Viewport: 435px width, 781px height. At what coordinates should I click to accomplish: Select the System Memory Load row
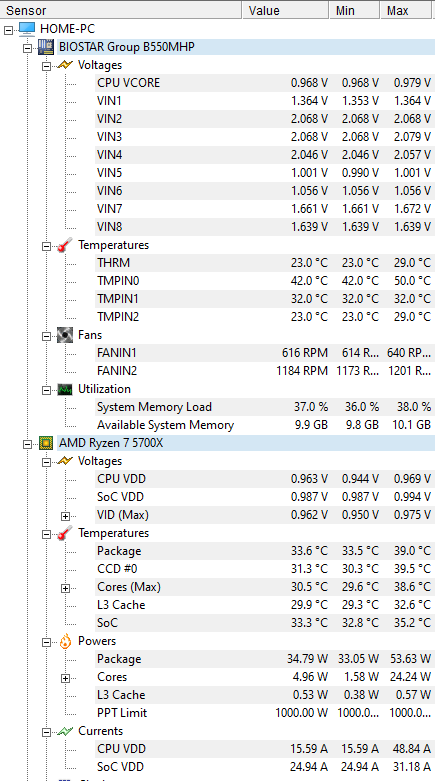tap(264, 407)
